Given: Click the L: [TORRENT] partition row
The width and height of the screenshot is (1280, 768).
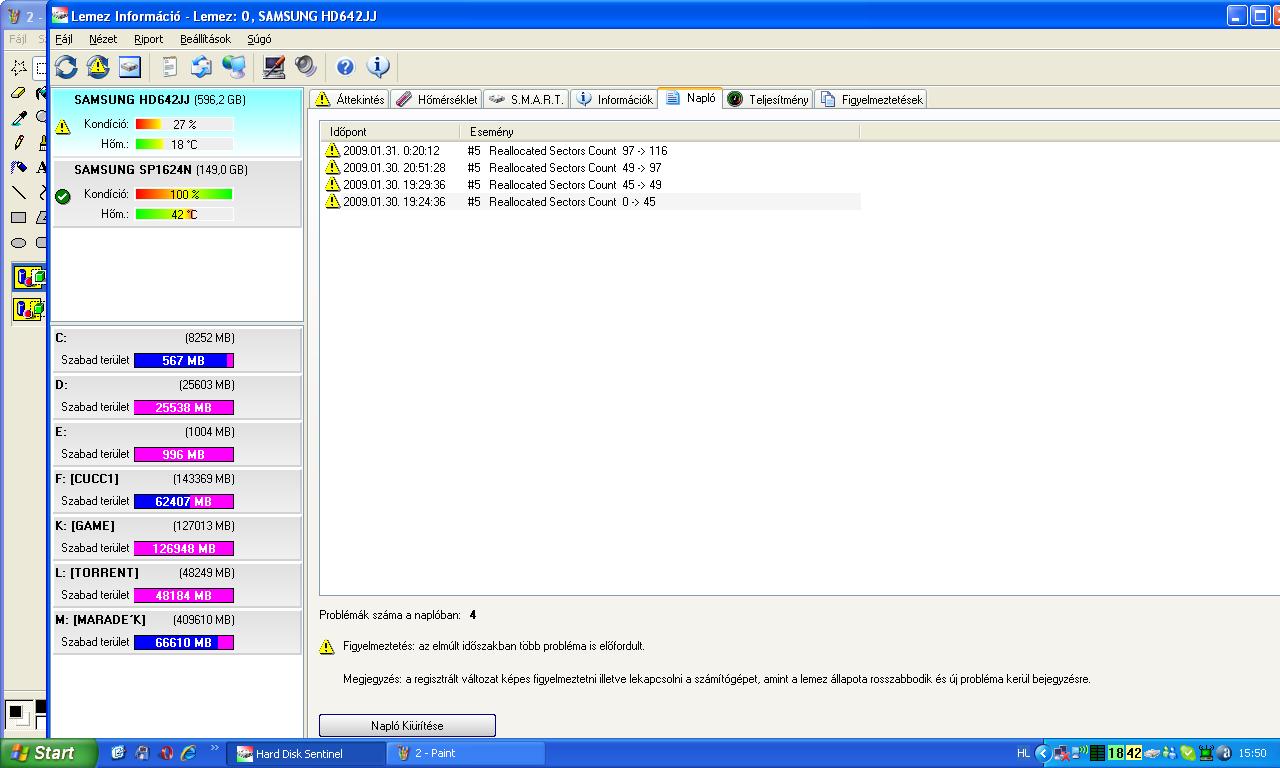Looking at the screenshot, I should click(x=176, y=585).
